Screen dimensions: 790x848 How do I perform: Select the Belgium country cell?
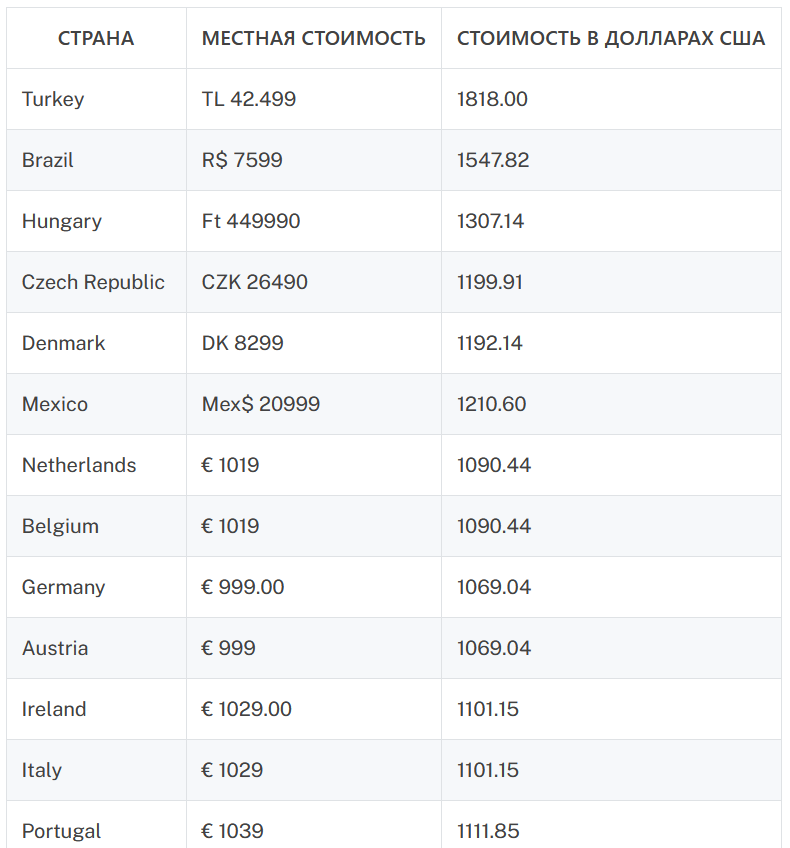click(x=60, y=526)
